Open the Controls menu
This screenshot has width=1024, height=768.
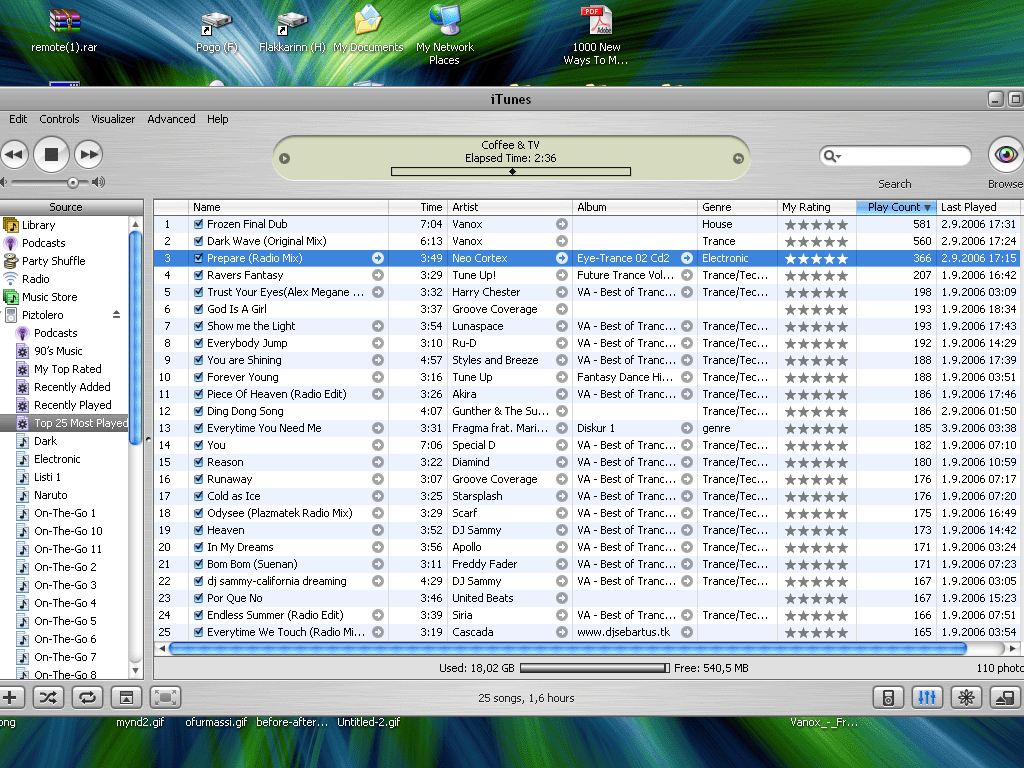click(x=59, y=119)
